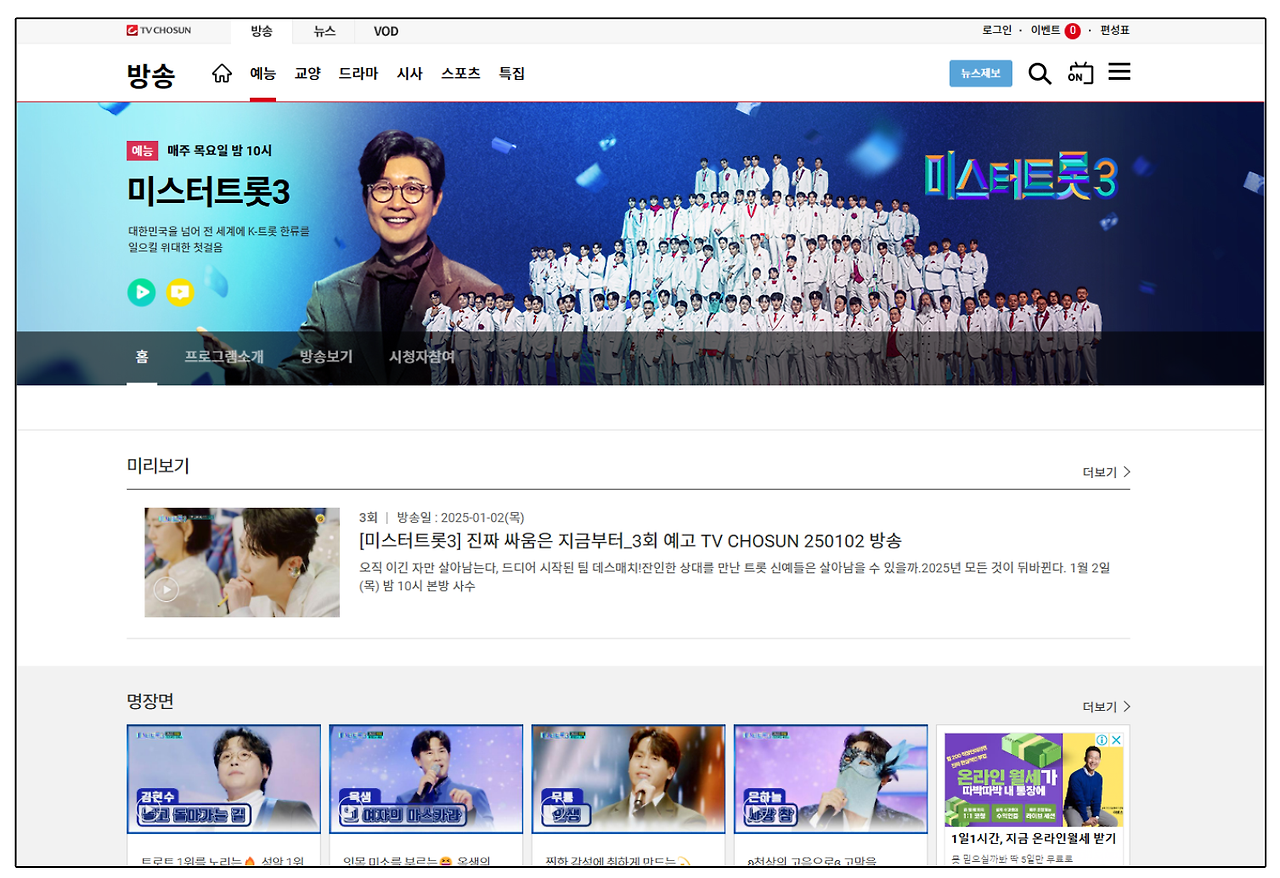
Task: Open the hamburger menu icon
Action: pos(1119,72)
